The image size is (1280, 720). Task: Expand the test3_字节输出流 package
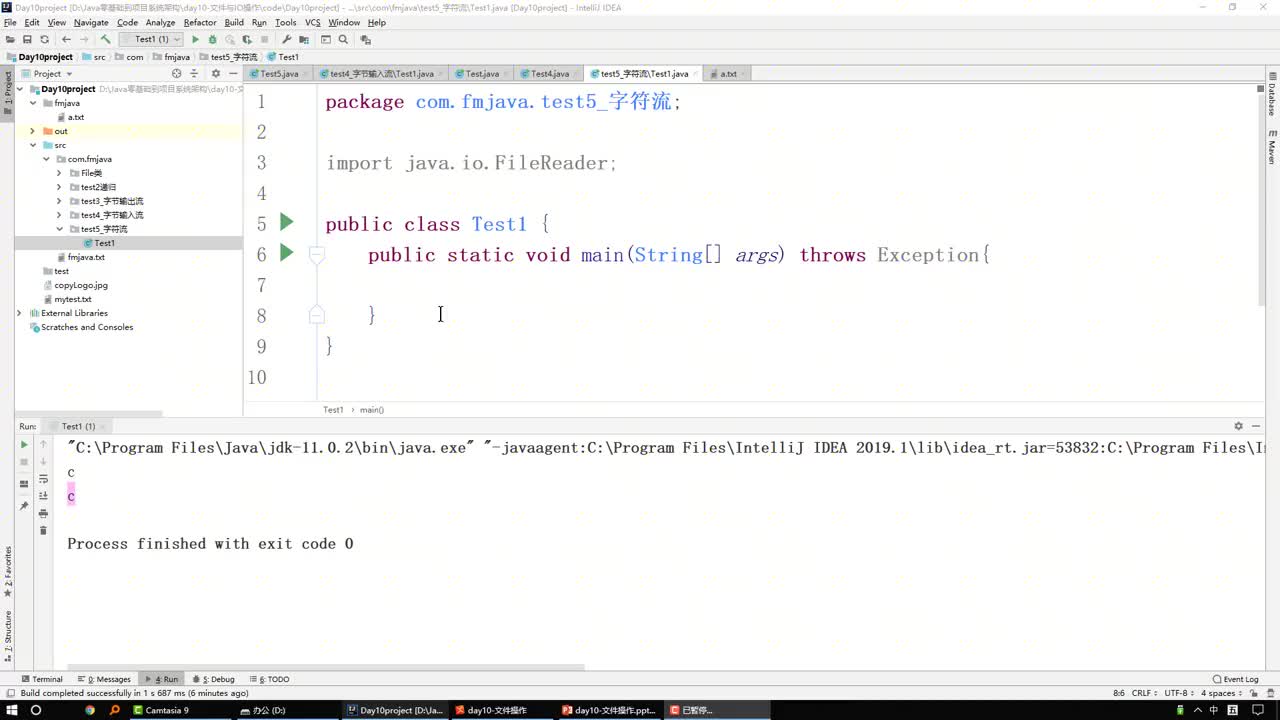pos(59,201)
